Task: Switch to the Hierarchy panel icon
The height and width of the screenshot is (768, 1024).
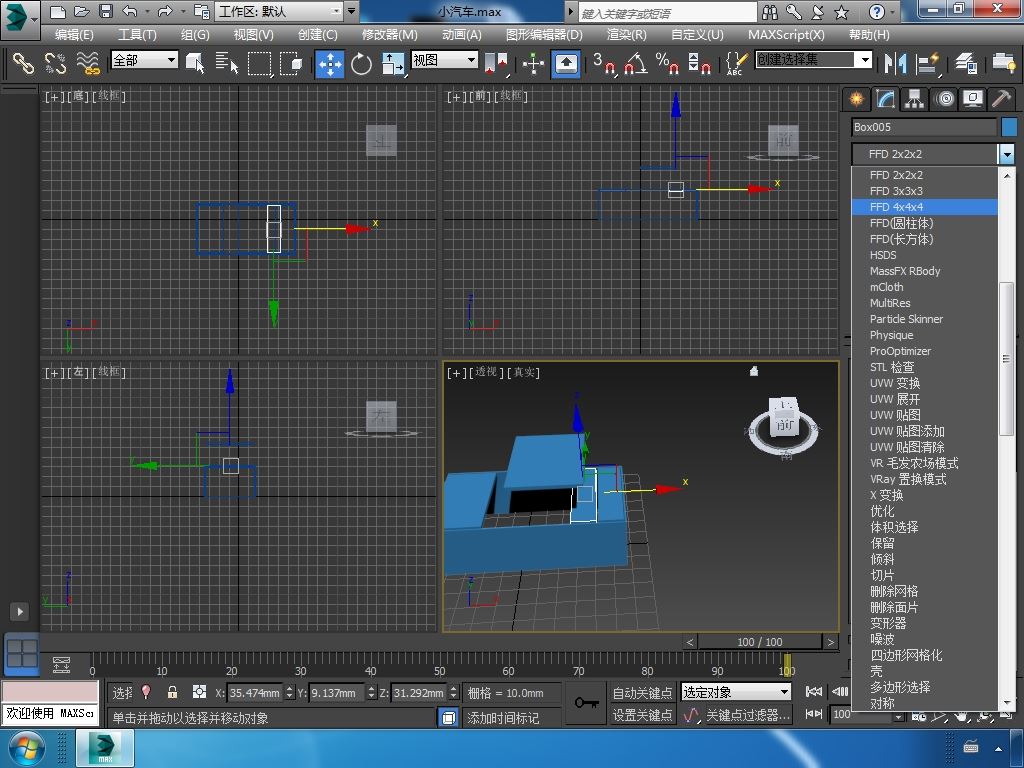Action: [x=914, y=99]
